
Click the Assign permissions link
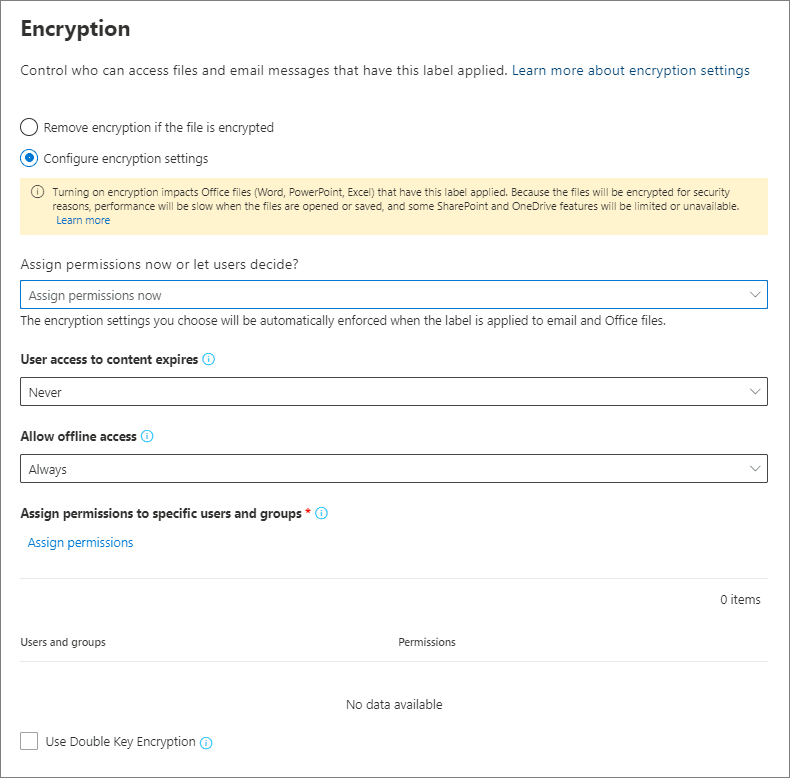click(x=80, y=543)
